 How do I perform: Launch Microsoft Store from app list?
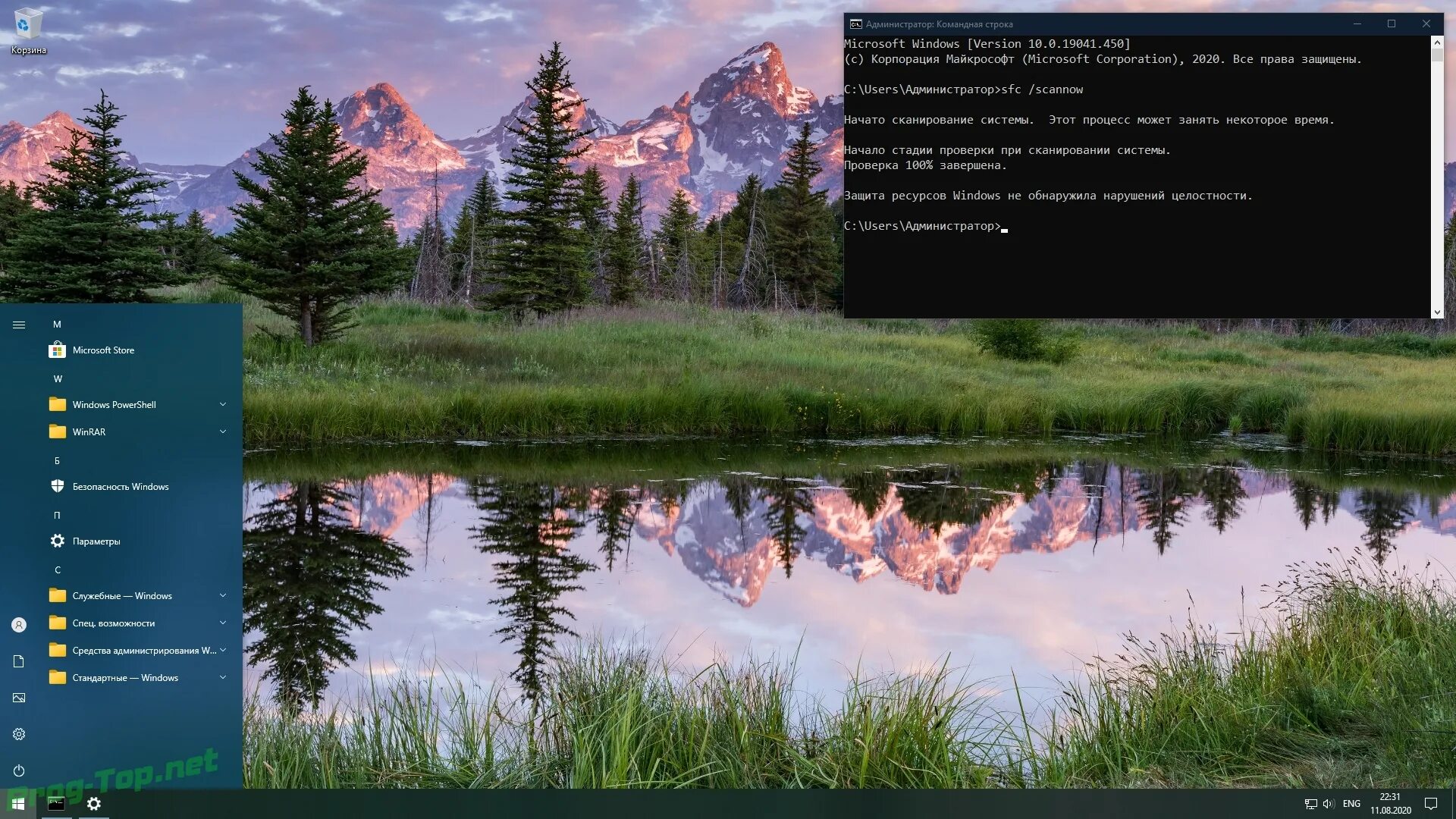103,350
